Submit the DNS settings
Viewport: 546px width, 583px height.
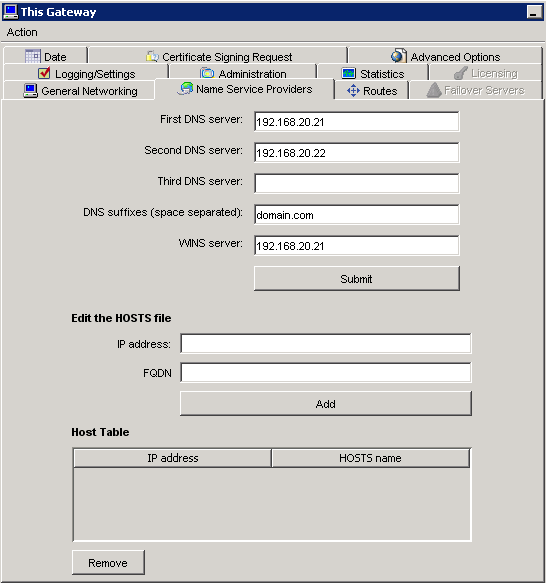pos(357,278)
